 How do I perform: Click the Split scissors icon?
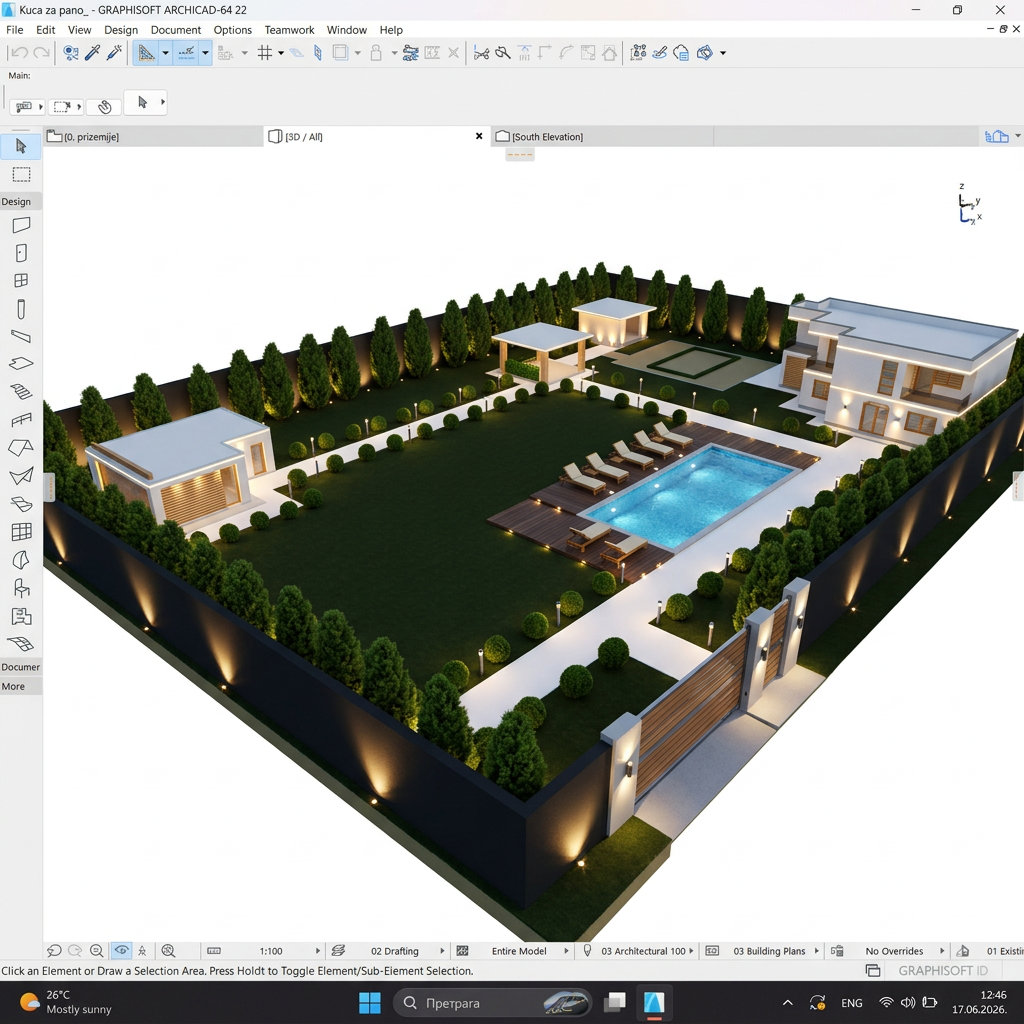481,53
